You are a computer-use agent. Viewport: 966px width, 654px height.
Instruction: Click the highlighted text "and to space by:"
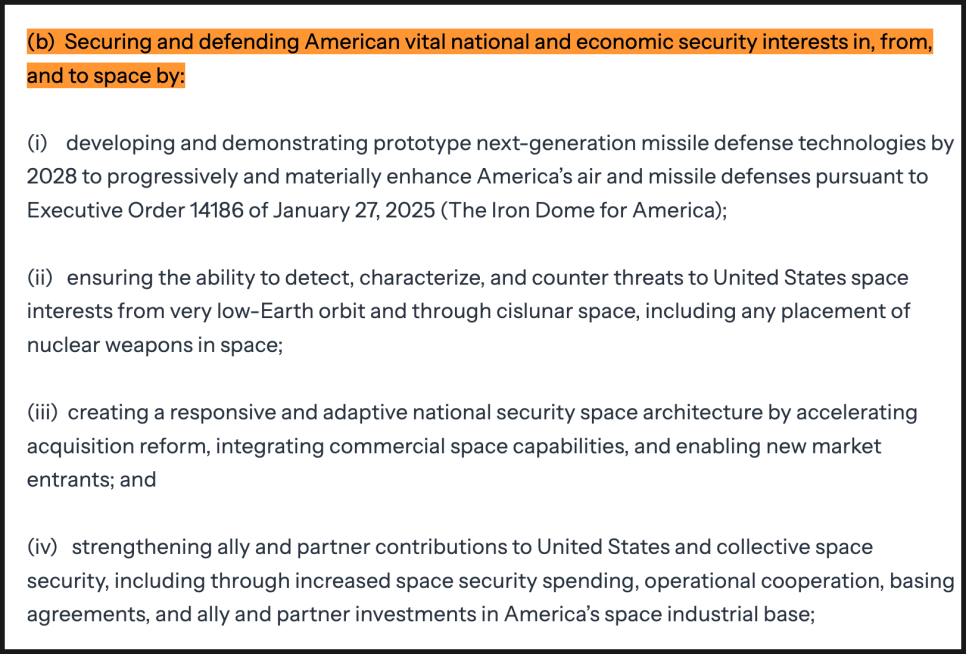point(106,77)
